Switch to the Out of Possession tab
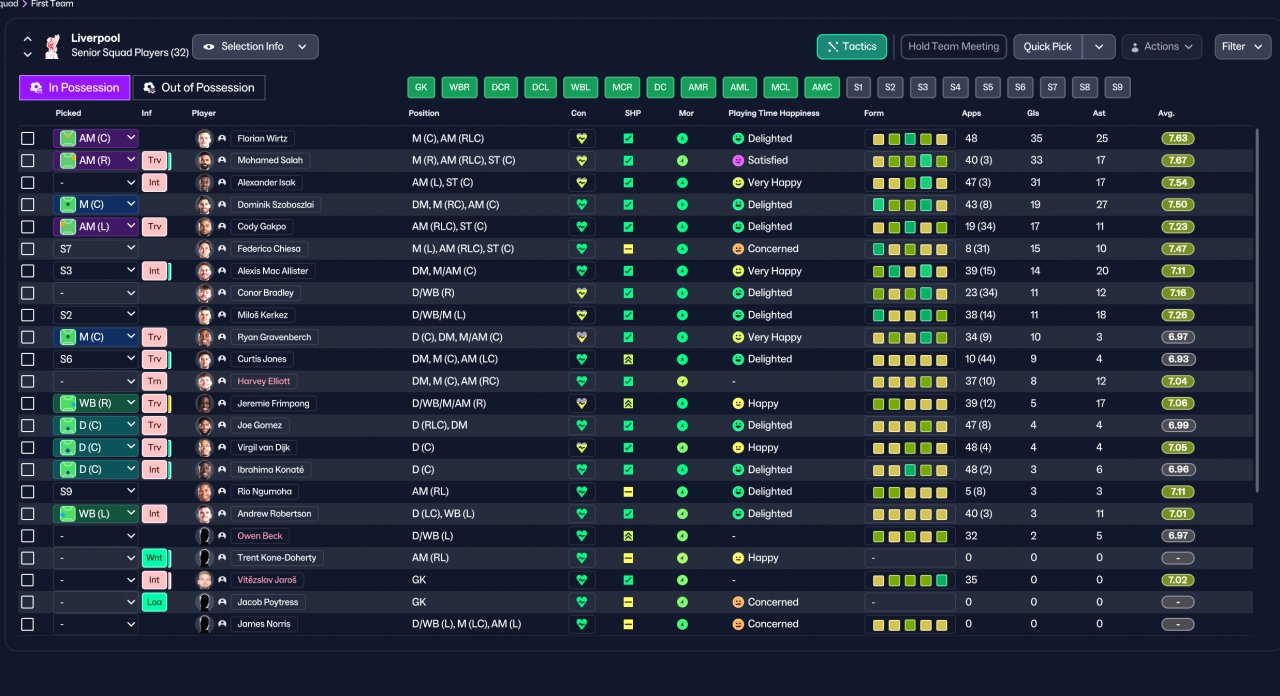Screen dimensions: 1280x696 pos(199,88)
